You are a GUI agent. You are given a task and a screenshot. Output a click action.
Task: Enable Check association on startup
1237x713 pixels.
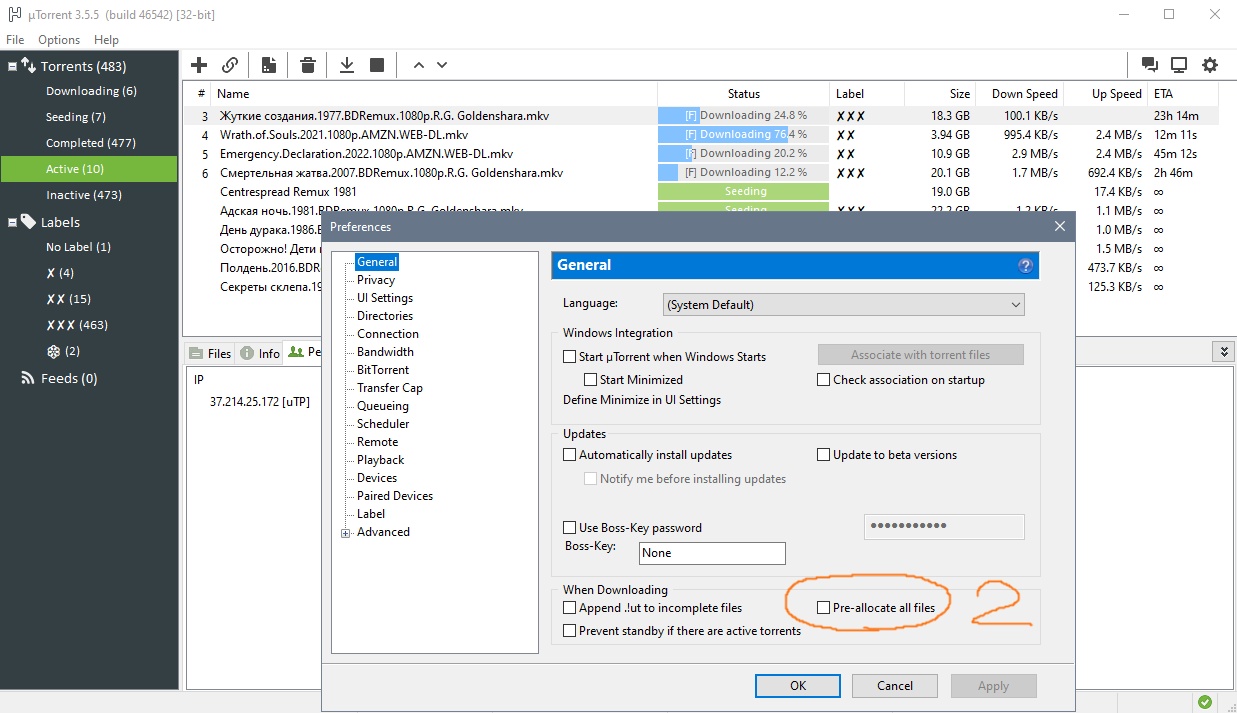pos(824,380)
